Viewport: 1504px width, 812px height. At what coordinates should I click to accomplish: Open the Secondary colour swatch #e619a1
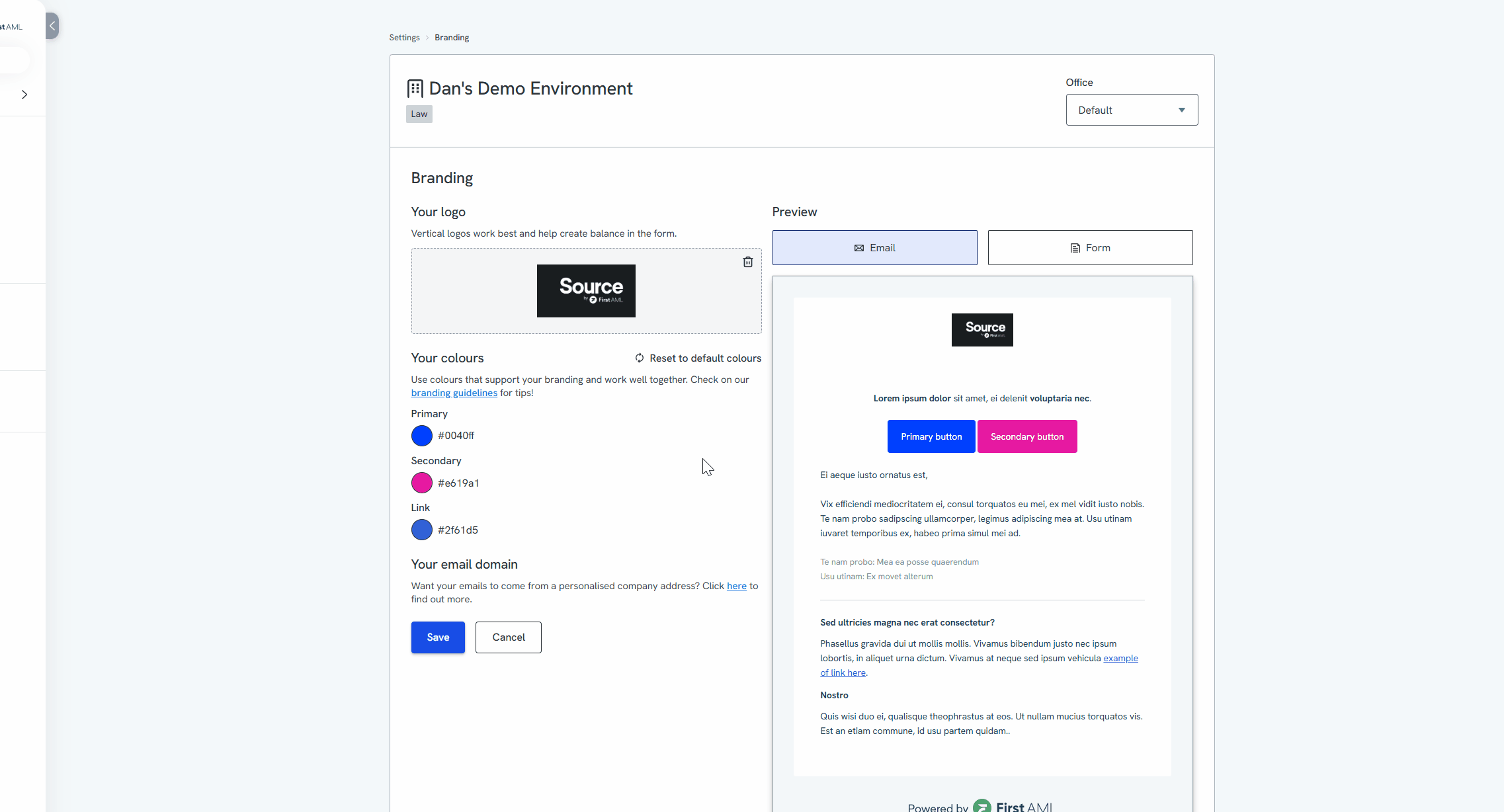[x=422, y=483]
